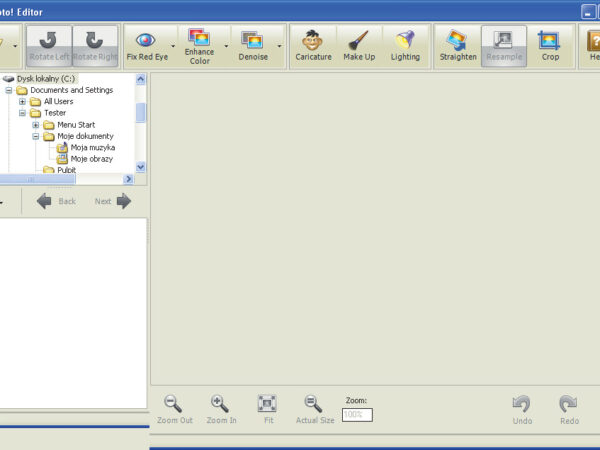
Task: Open the Enhance Color tool
Action: [199, 46]
